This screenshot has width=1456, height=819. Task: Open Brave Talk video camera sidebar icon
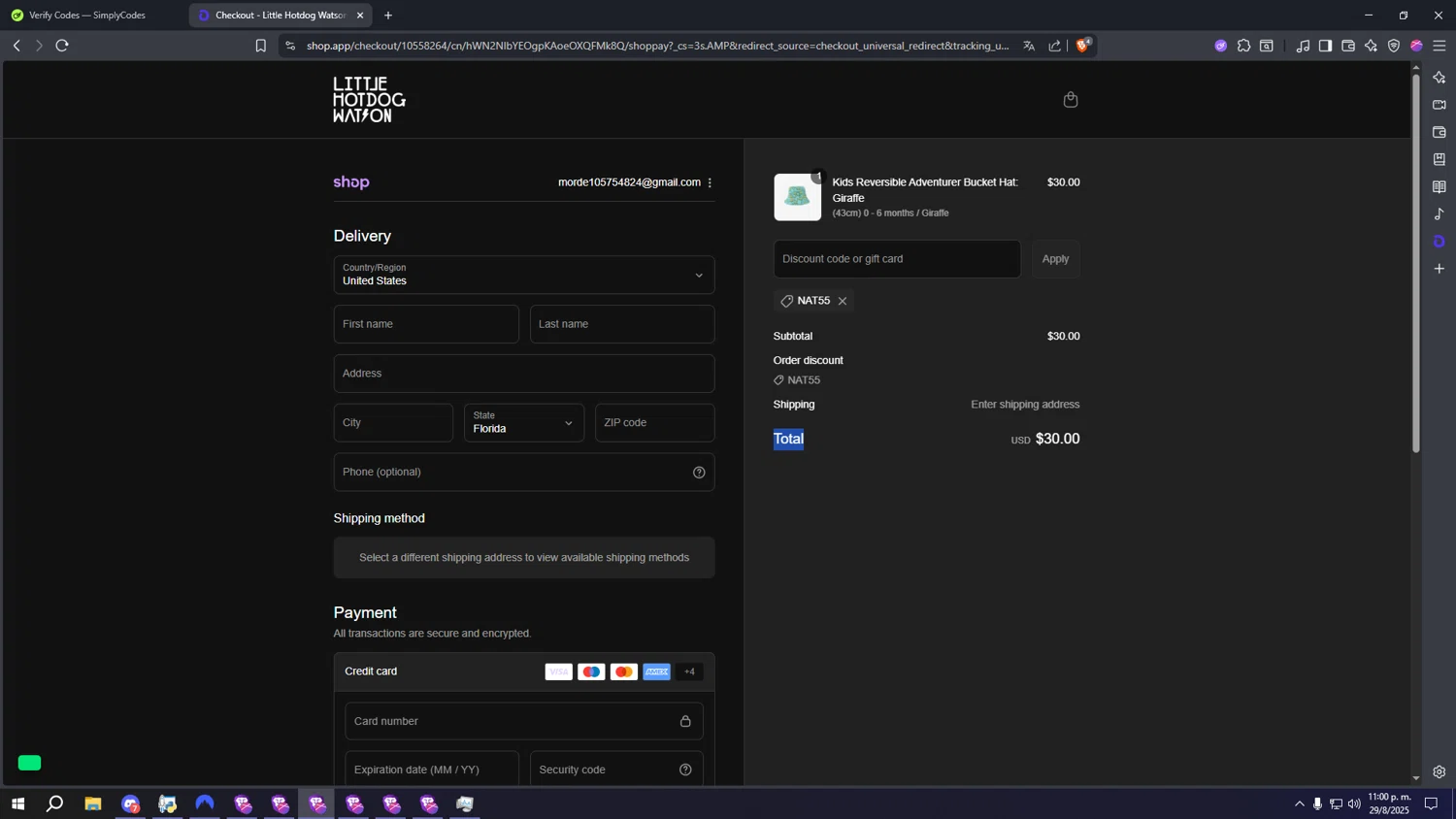coord(1439,105)
